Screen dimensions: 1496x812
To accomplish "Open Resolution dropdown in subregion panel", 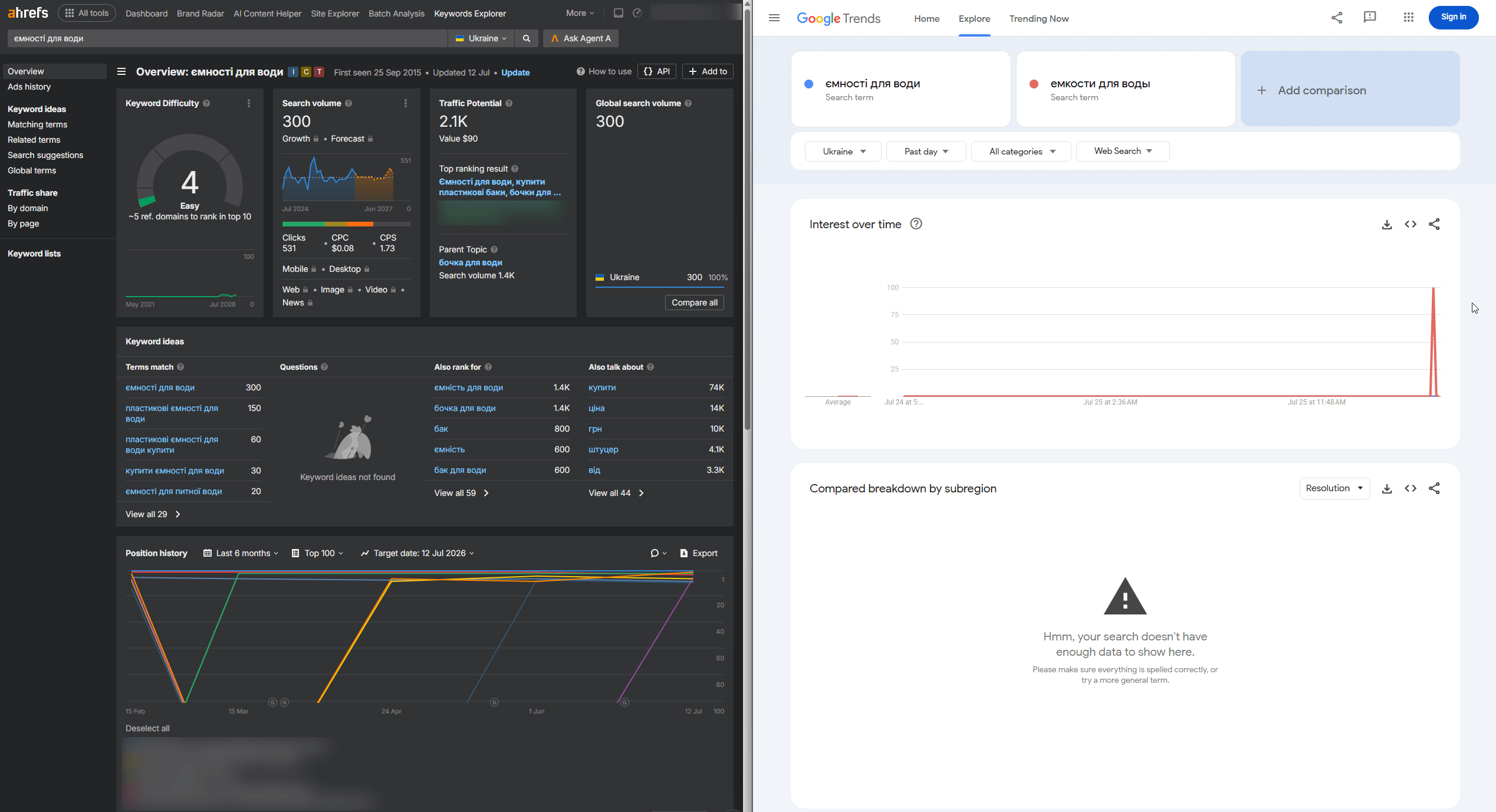I will click(1334, 488).
